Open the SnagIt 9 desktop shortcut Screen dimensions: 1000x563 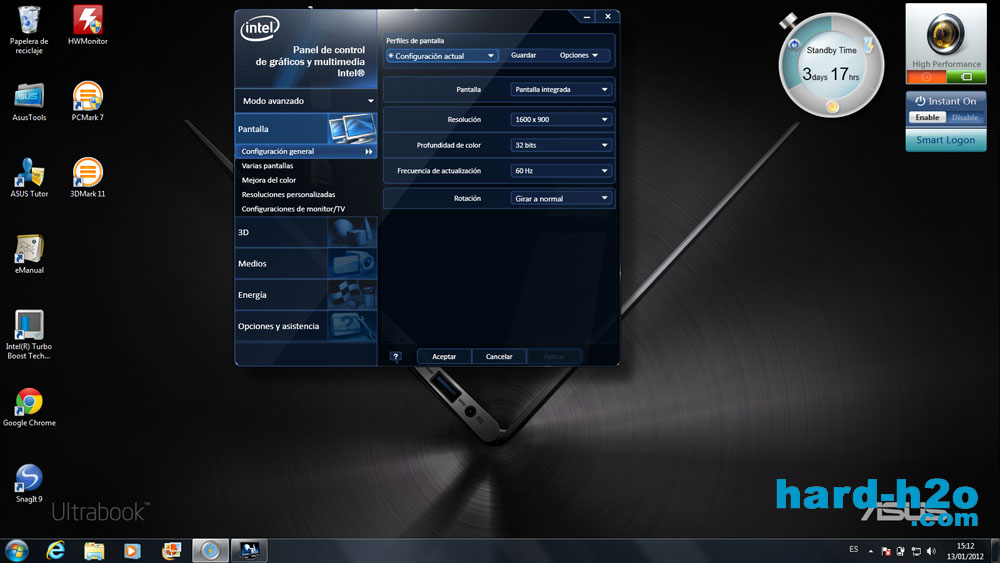(29, 478)
